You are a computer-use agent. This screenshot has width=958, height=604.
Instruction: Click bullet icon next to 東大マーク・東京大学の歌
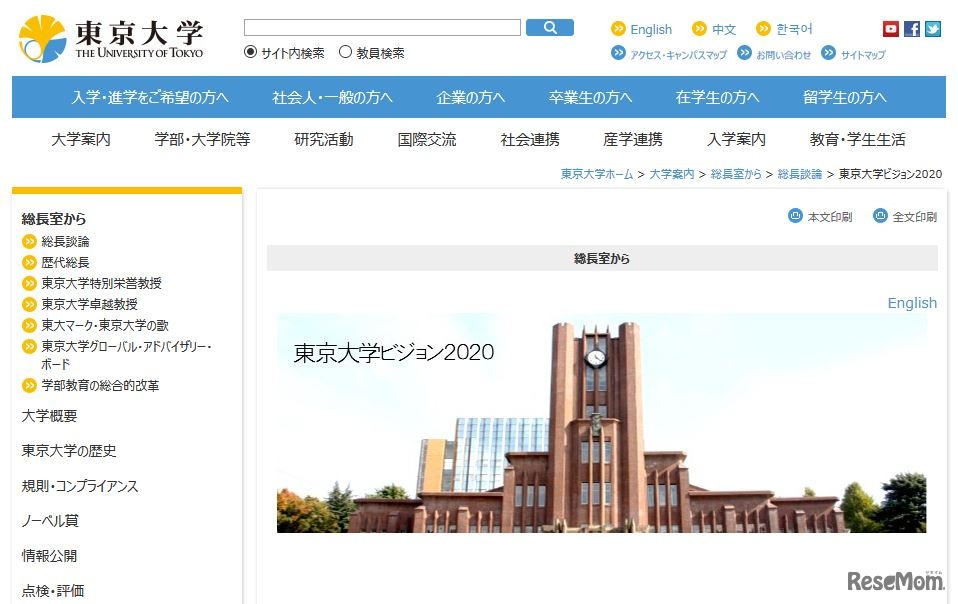pos(29,326)
